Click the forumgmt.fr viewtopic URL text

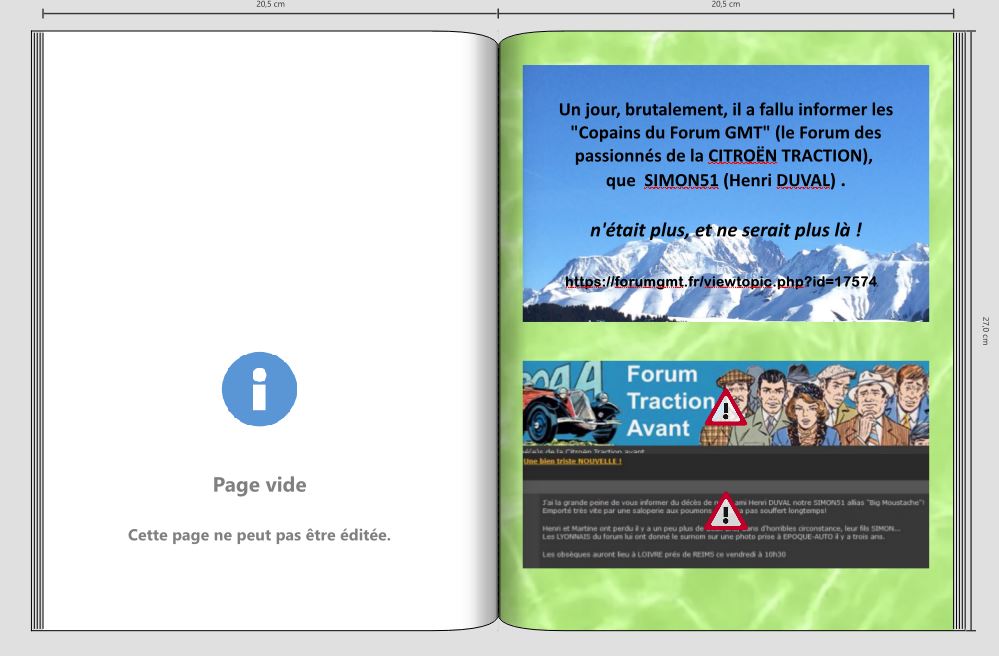pos(721,282)
